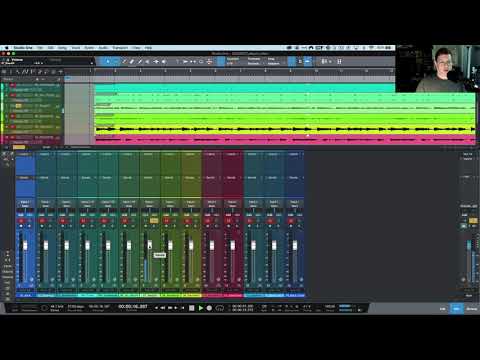The image size is (480, 360).
Task: Open the track list icon above tracks
Action: point(4,72)
